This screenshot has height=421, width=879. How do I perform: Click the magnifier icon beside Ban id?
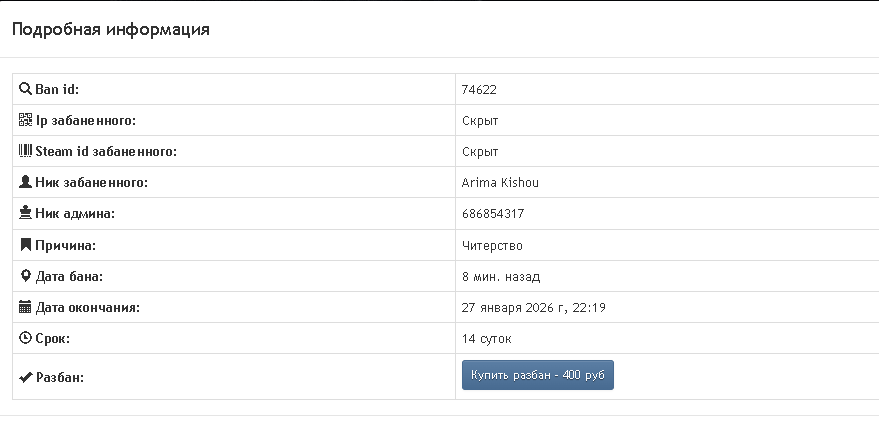point(26,89)
